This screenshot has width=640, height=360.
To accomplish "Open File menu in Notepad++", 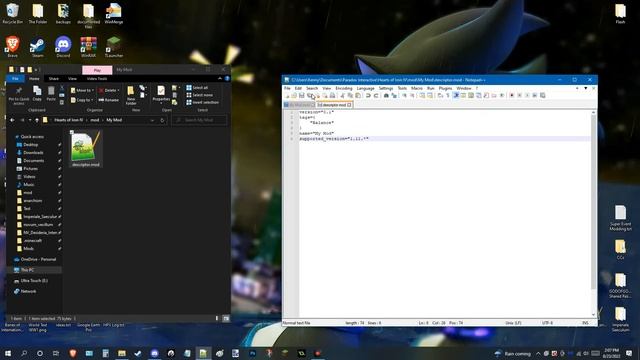I will click(x=287, y=88).
